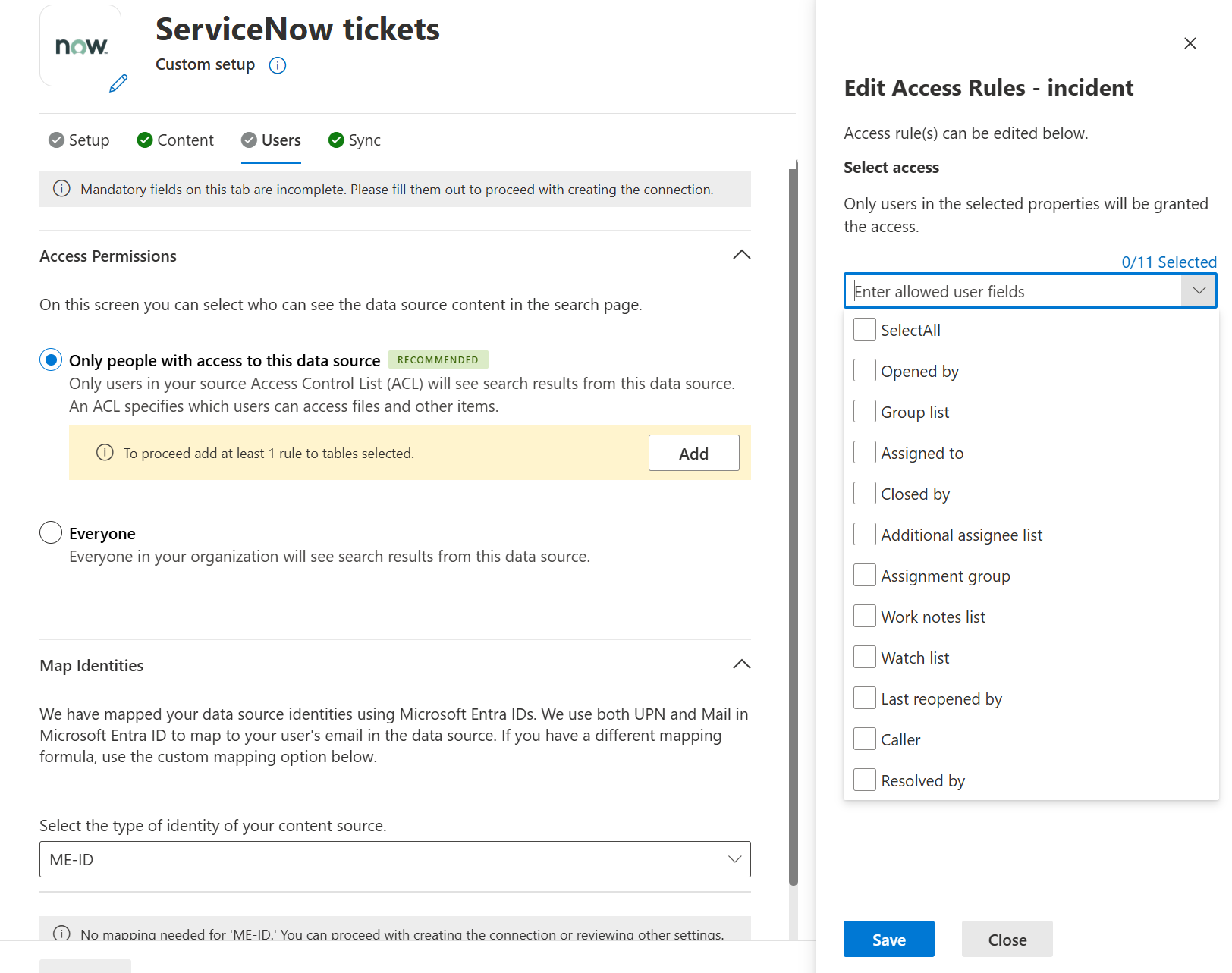Save the access rules
Image resolution: width=1232 pixels, height=973 pixels.
point(888,939)
